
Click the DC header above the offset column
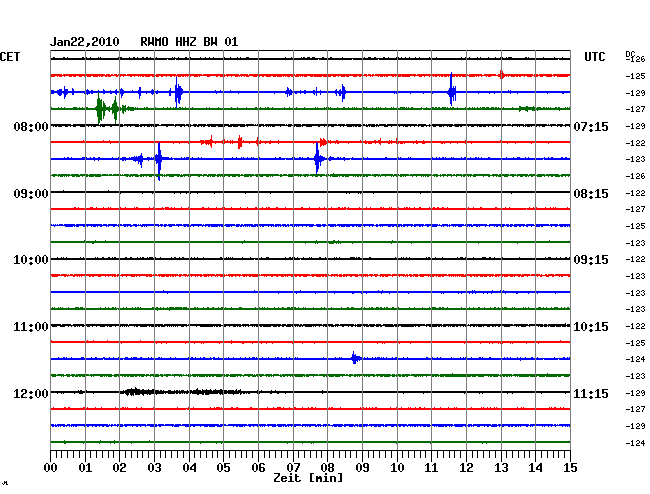coord(630,54)
